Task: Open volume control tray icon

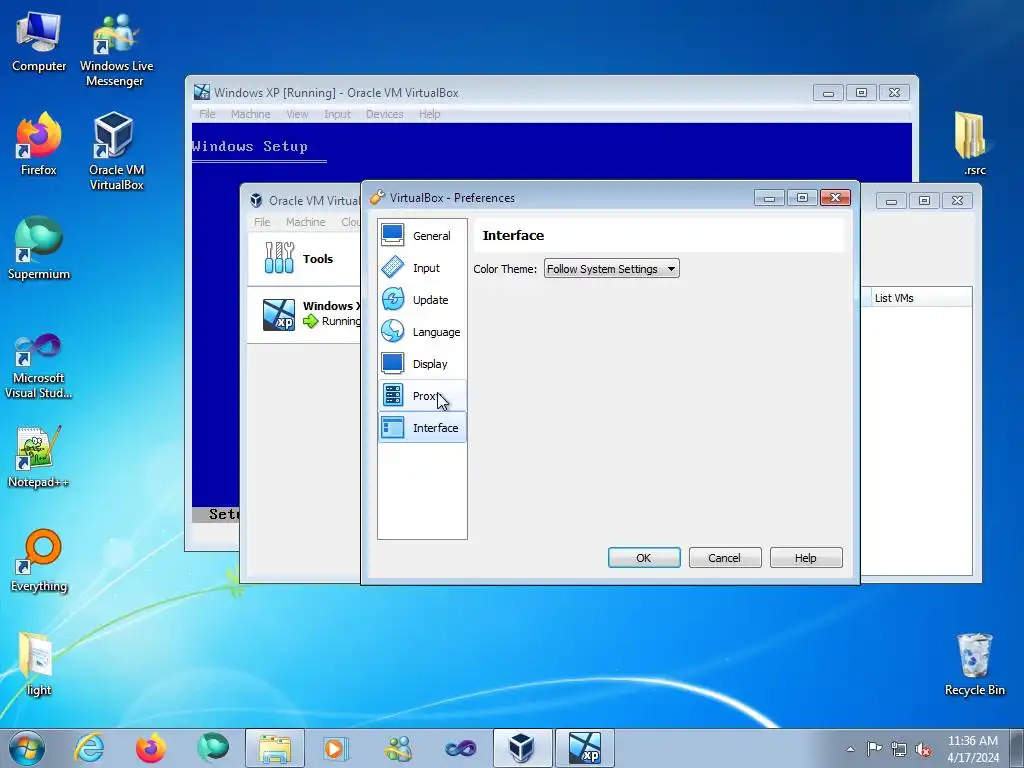Action: pyautogui.click(x=923, y=749)
